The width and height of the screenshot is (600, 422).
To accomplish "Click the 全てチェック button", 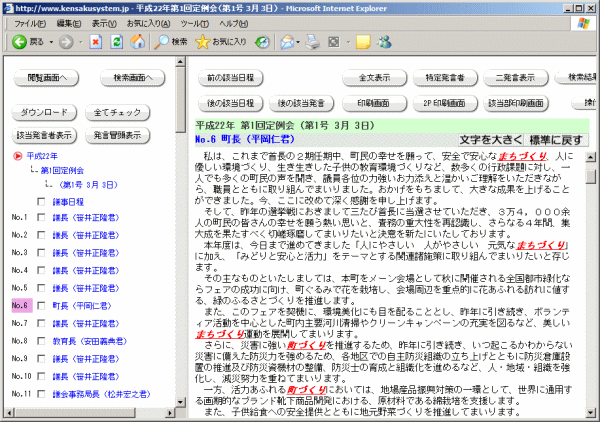I will click(117, 112).
